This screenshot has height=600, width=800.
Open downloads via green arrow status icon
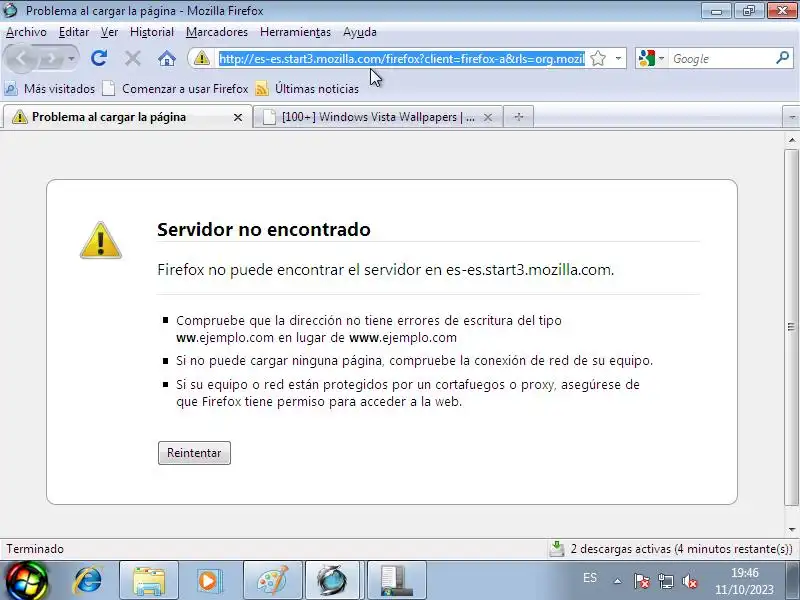point(557,549)
